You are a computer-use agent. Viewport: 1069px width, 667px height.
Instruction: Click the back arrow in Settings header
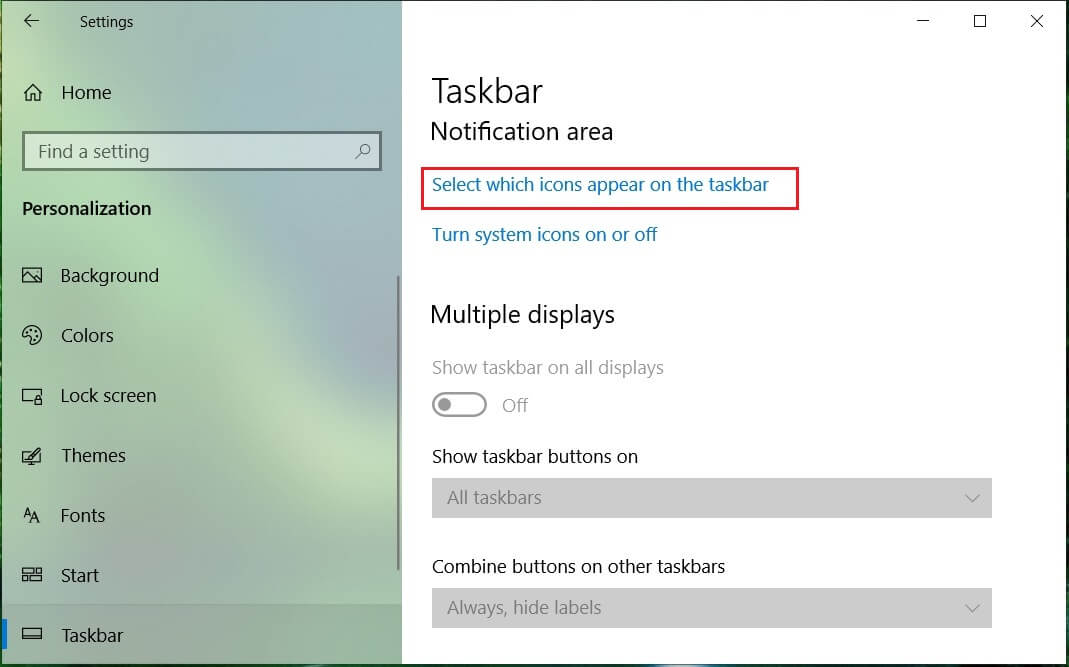tap(31, 21)
